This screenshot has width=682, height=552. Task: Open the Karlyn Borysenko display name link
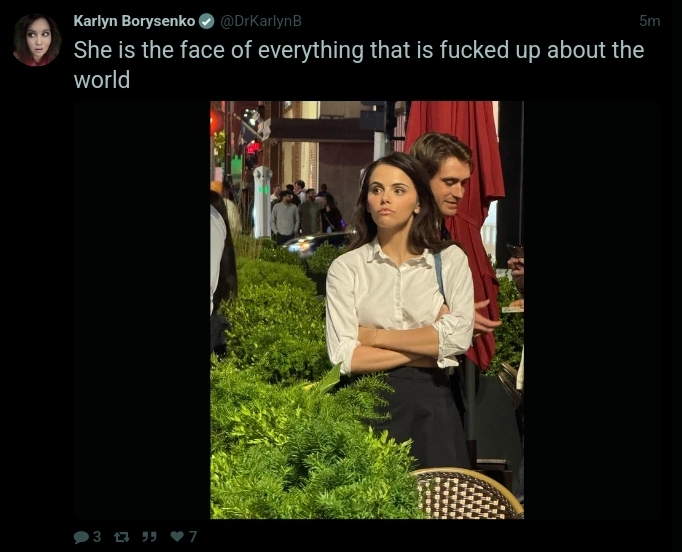coord(134,21)
